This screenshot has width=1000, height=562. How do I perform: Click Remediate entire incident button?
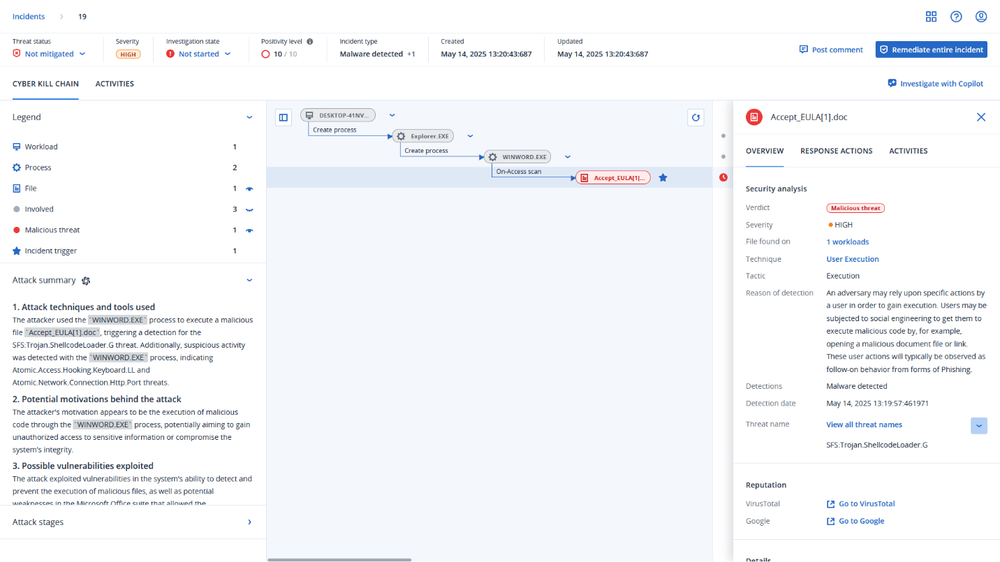point(931,50)
